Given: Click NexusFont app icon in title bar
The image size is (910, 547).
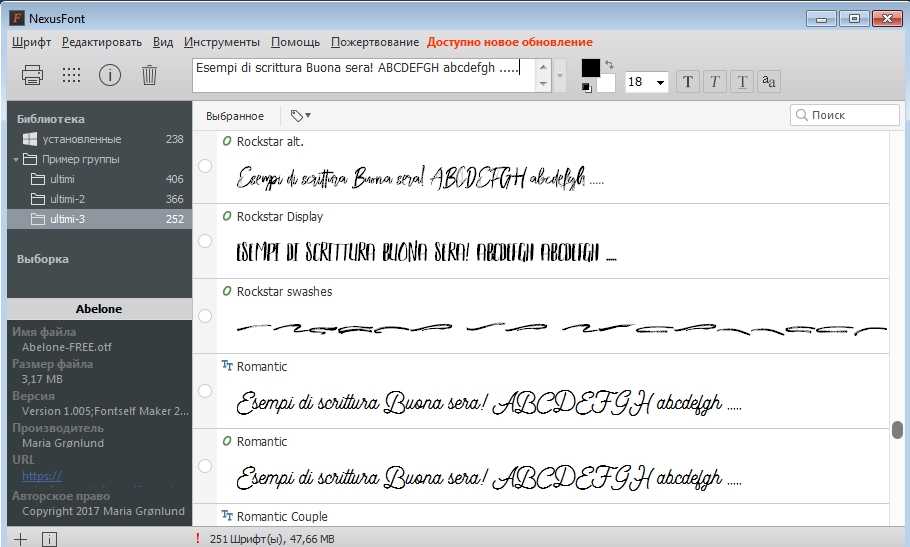Looking at the screenshot, I should point(17,18).
